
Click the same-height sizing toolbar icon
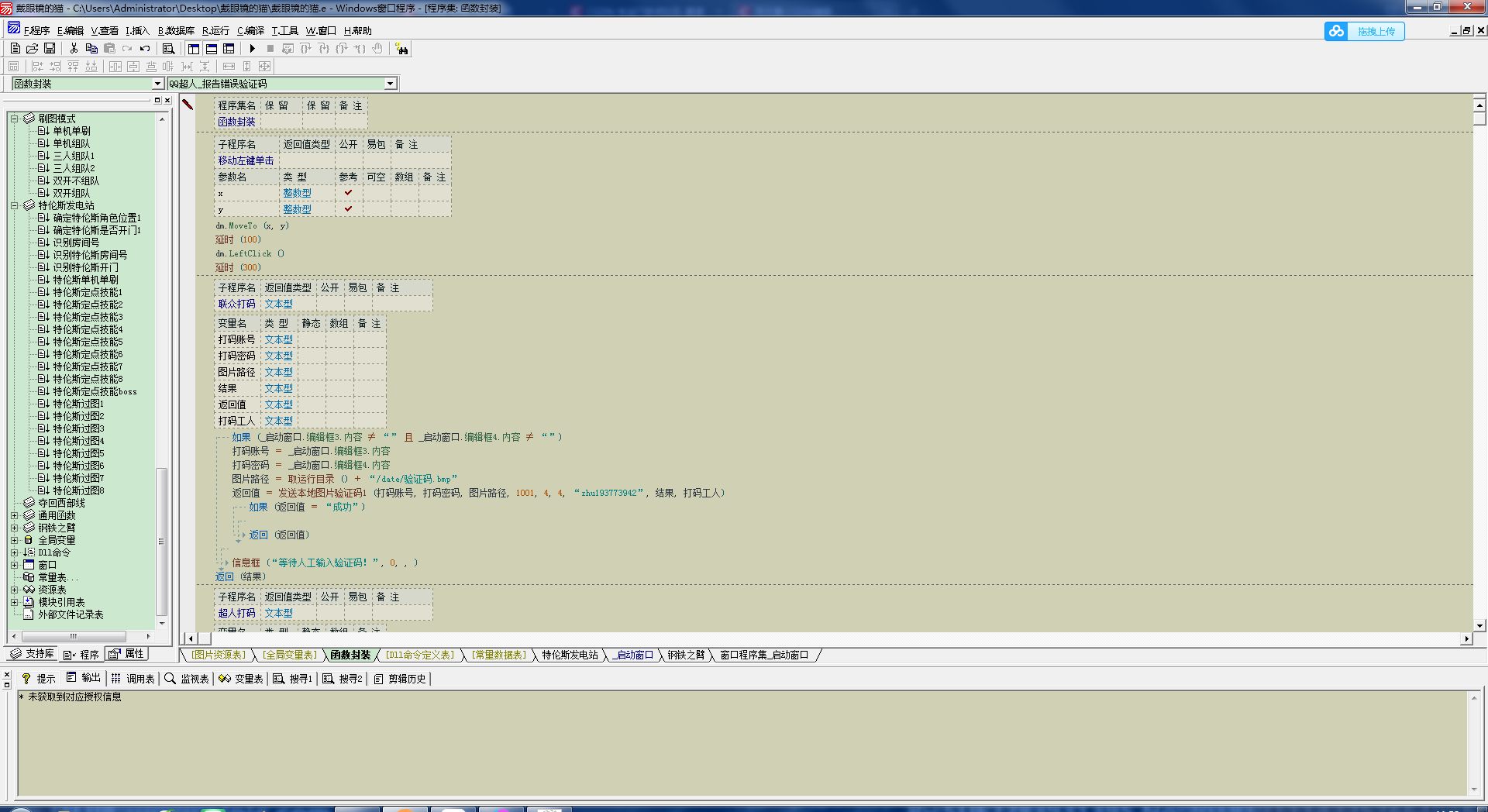[x=247, y=66]
